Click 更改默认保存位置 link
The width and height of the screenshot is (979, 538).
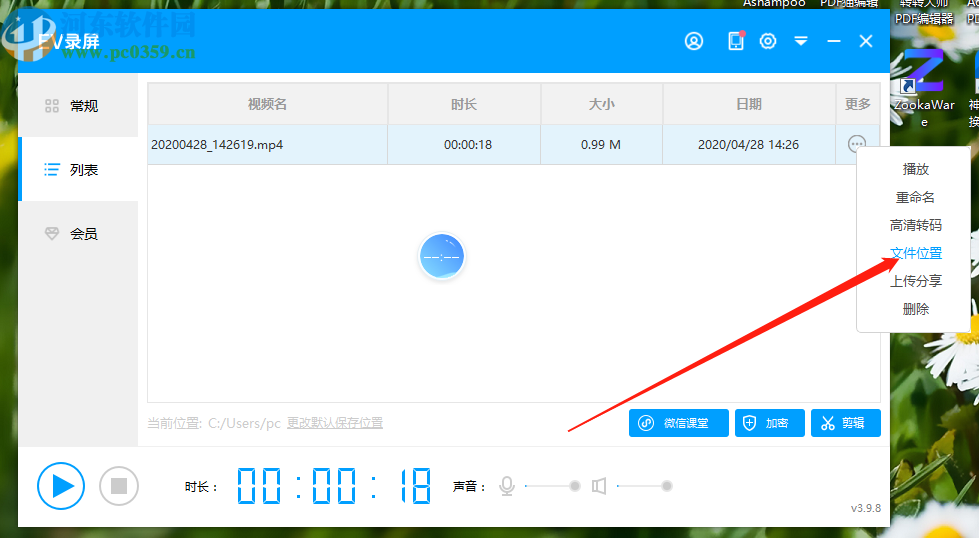click(x=335, y=423)
